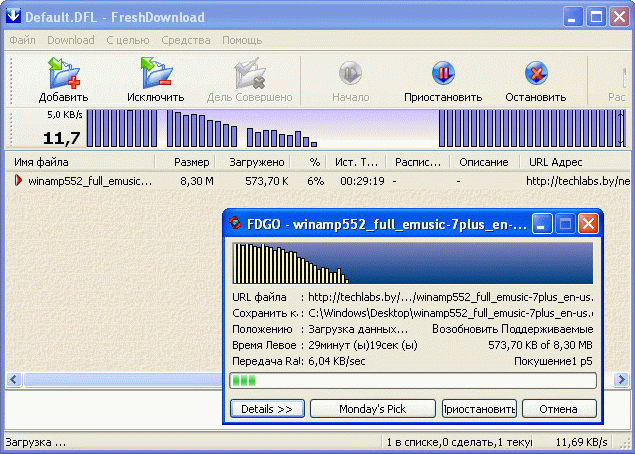Viewport: 635px width, 454px height.
Task: Close the FDGO download dialog
Action: pos(588,223)
